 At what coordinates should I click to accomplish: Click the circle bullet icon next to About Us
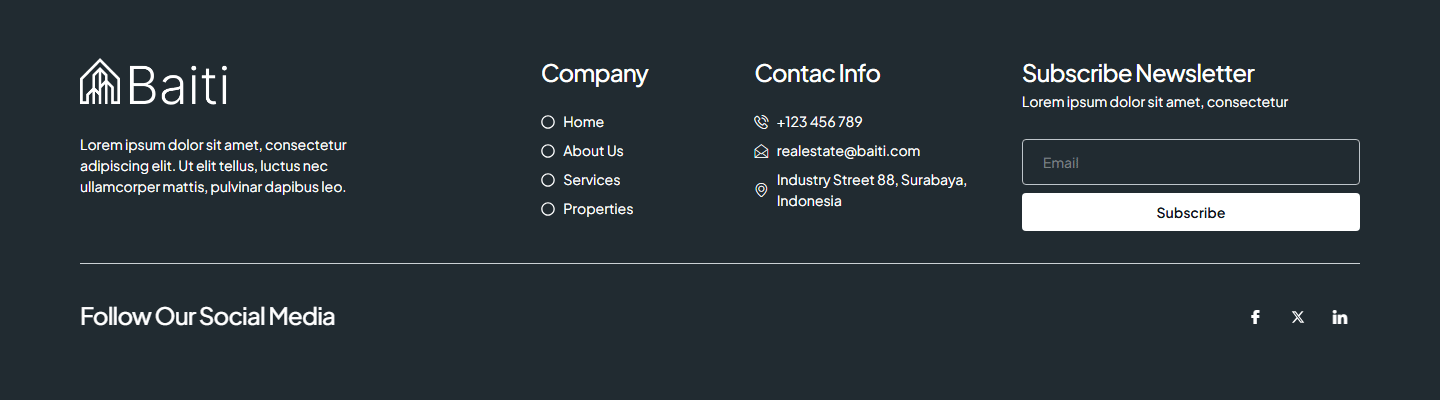point(548,151)
